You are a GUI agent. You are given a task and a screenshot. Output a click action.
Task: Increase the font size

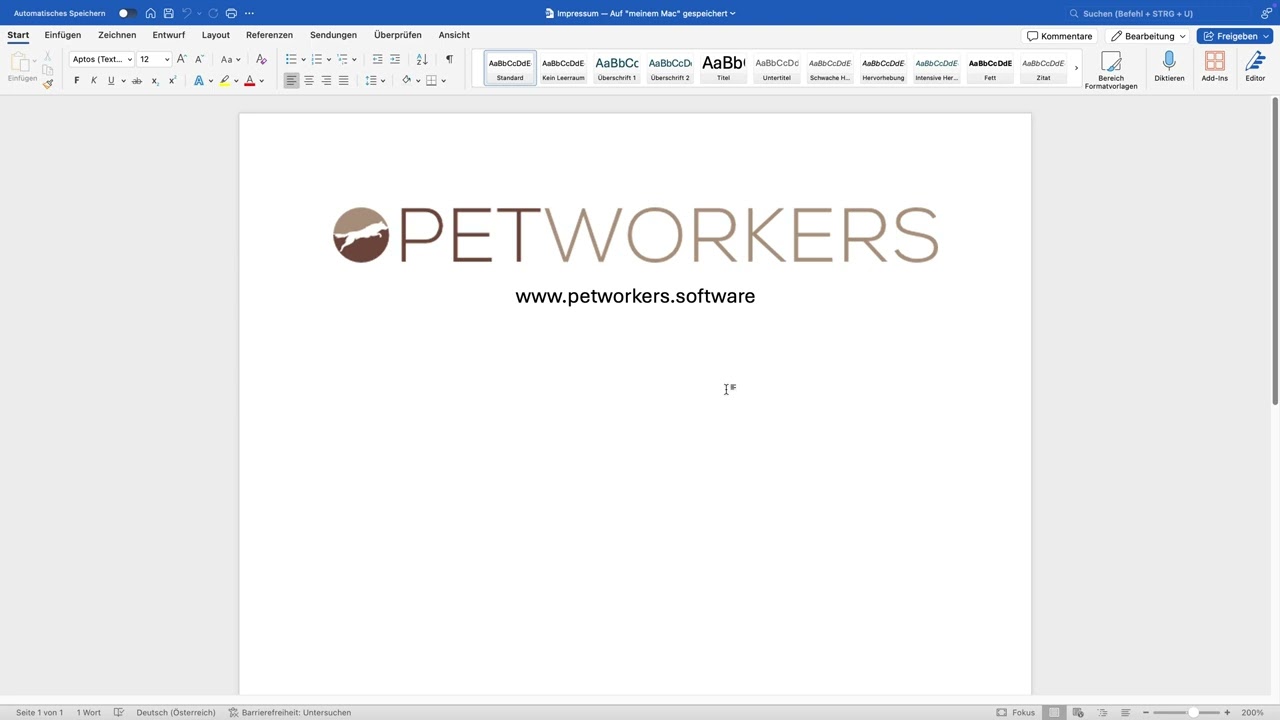[181, 59]
